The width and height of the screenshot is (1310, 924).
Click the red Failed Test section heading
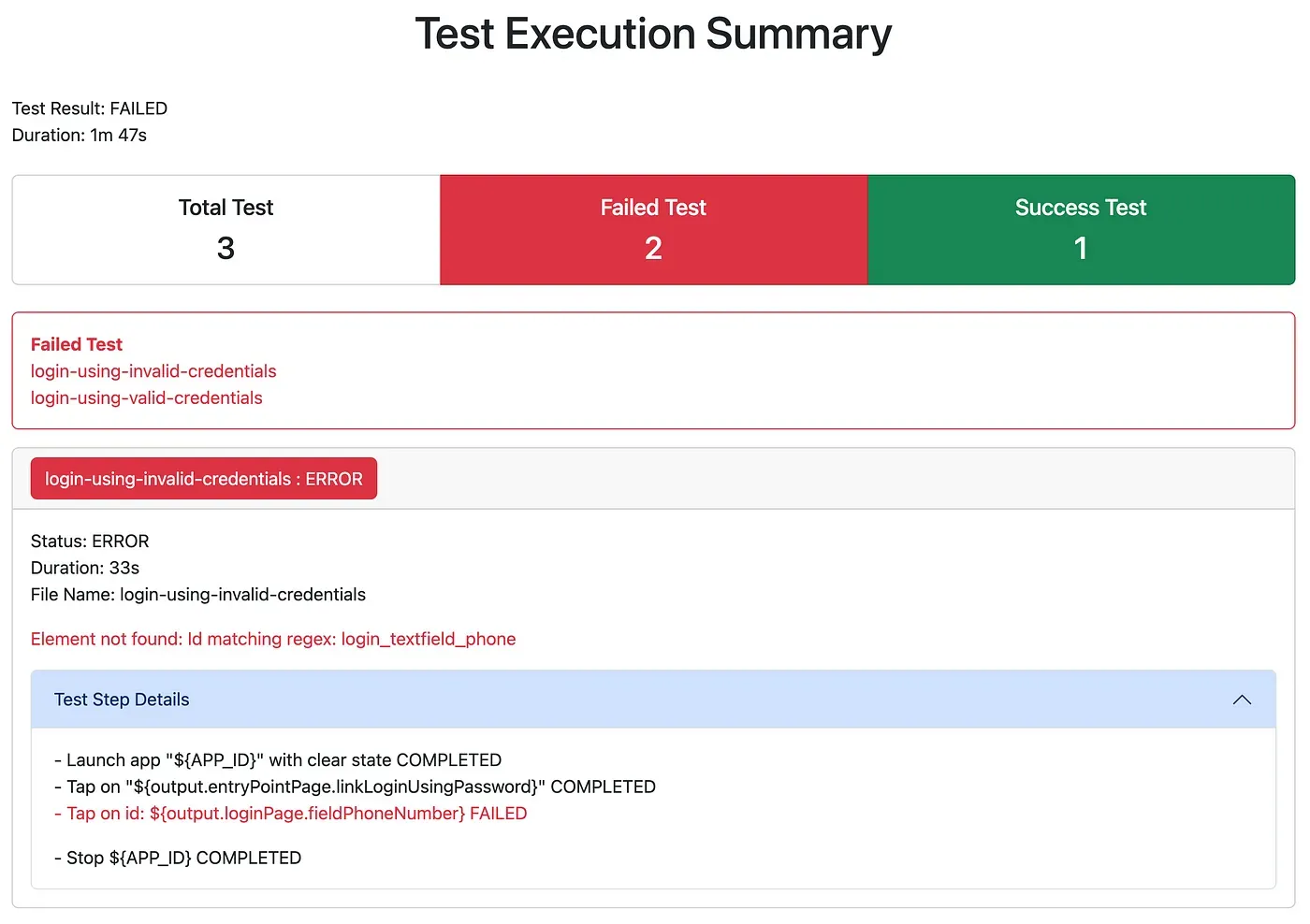click(x=77, y=344)
